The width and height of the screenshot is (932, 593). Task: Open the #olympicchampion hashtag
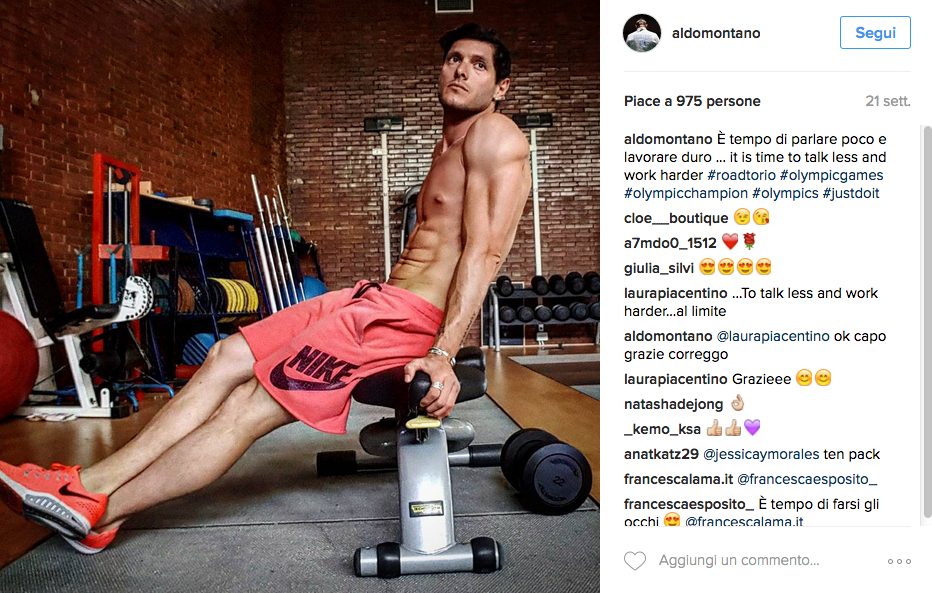(x=685, y=193)
